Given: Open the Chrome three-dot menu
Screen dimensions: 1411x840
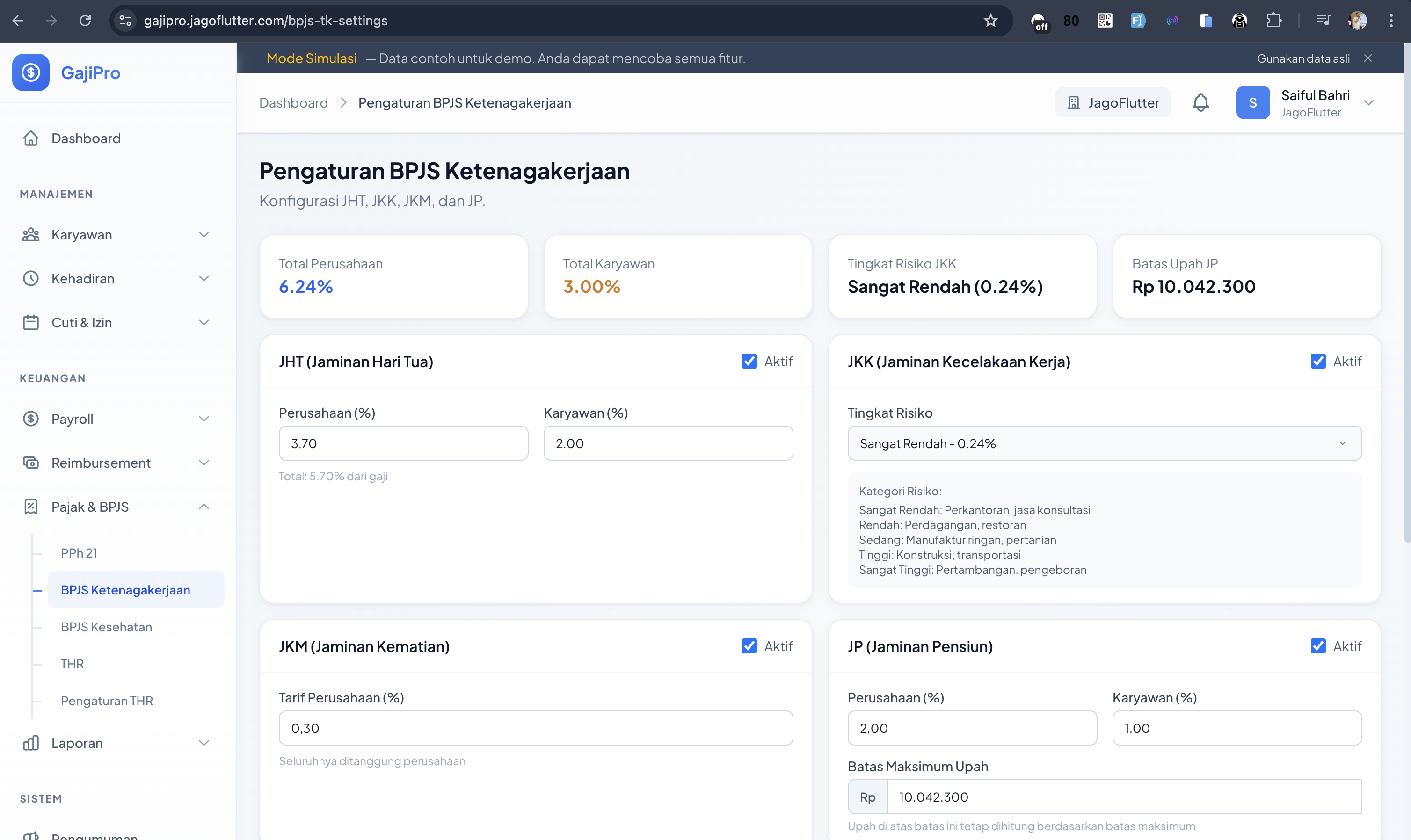Looking at the screenshot, I should point(1390,21).
